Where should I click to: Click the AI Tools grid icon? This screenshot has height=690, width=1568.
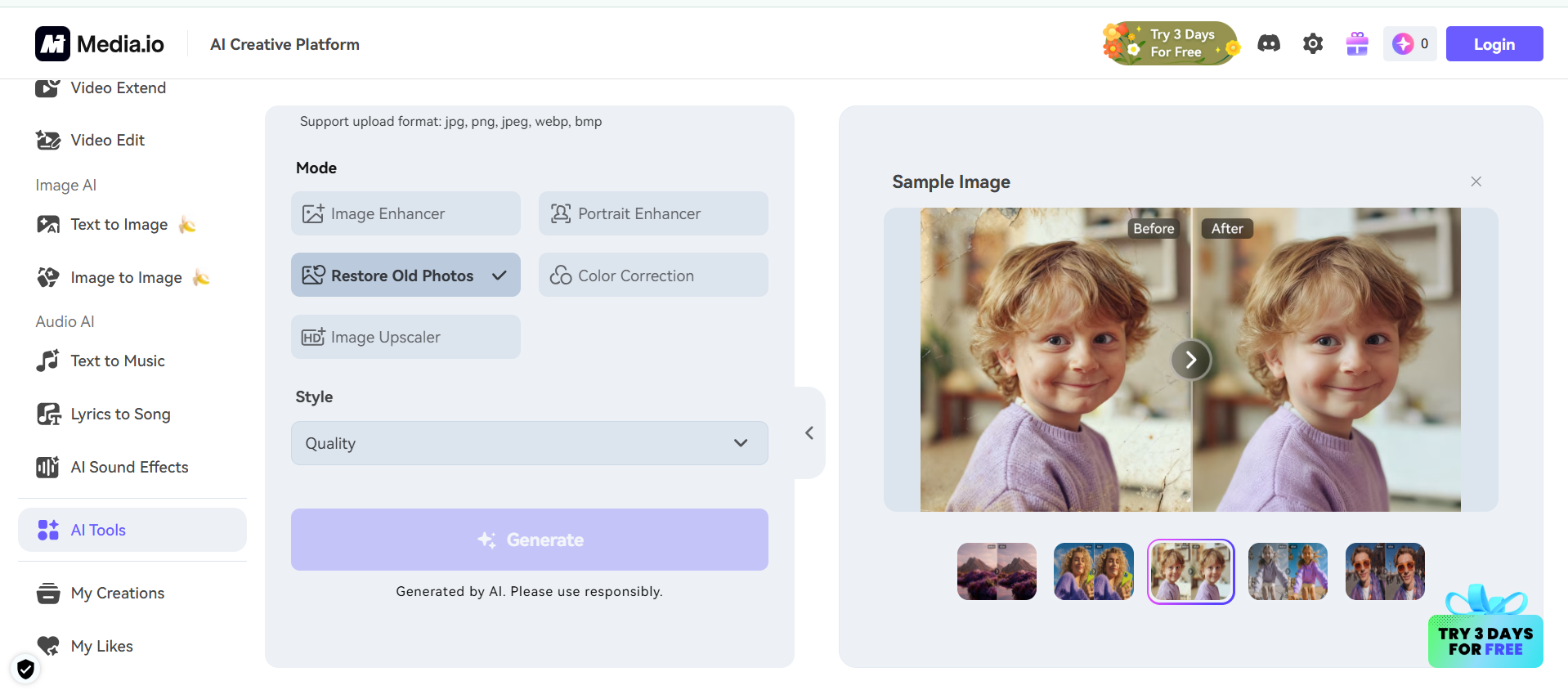[x=48, y=530]
